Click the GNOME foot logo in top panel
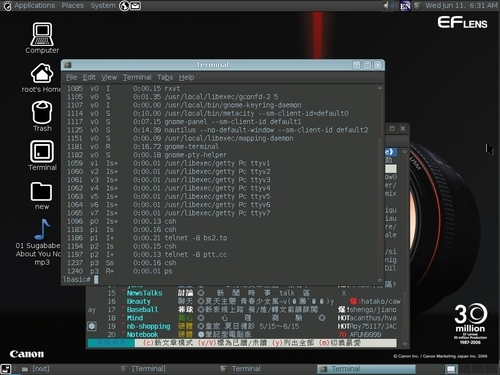This screenshot has height=375, width=500. pyautogui.click(x=7, y=6)
